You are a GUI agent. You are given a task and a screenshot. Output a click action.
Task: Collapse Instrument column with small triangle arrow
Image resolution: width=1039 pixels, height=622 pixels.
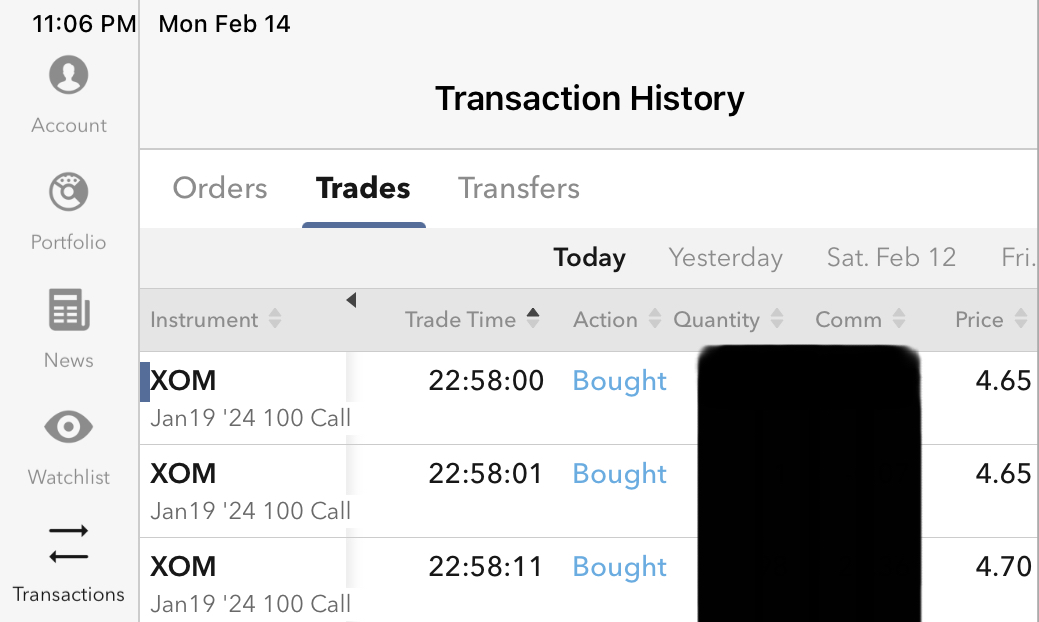pyautogui.click(x=351, y=300)
